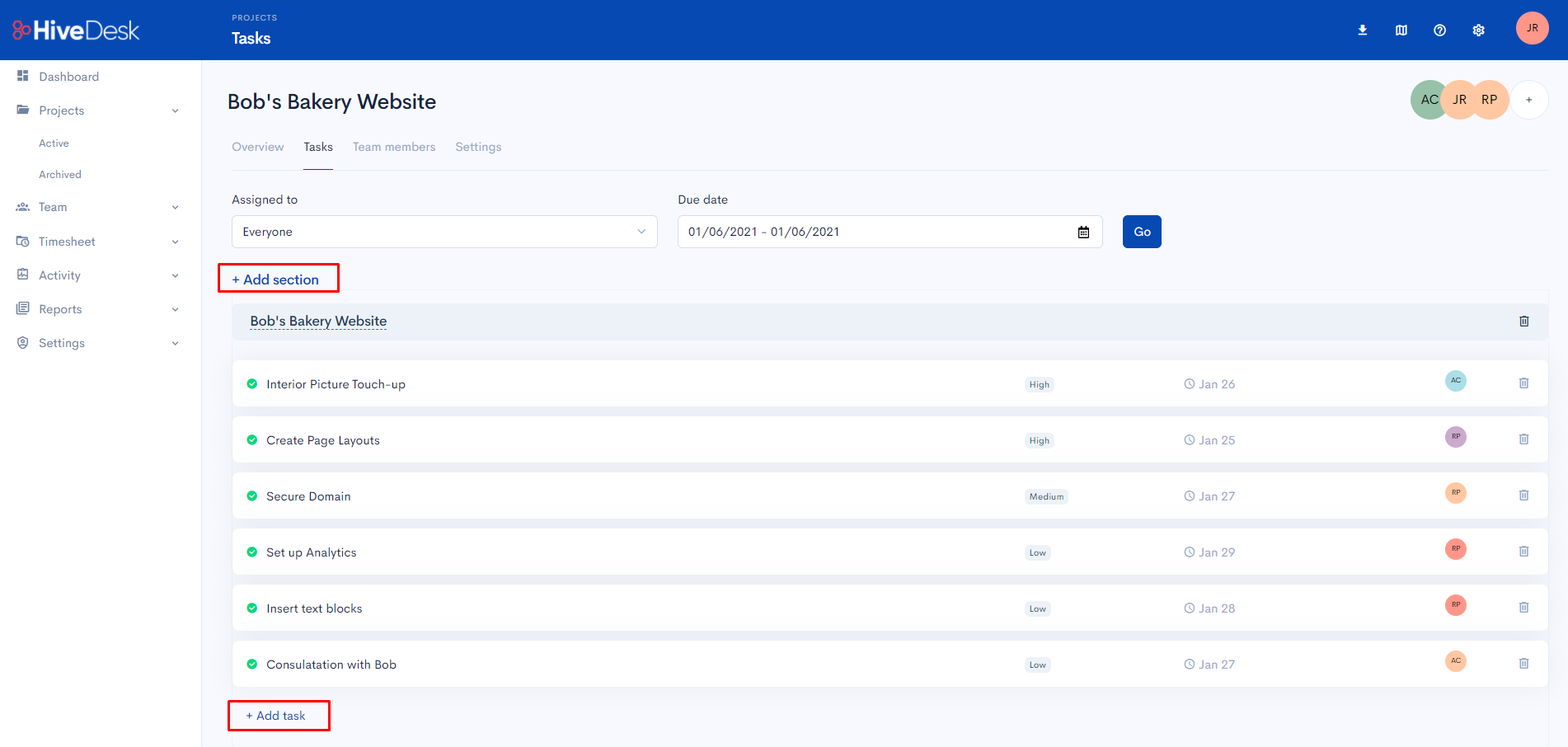The image size is (1568, 747).
Task: Click the download icon in top bar
Action: [x=1363, y=31]
